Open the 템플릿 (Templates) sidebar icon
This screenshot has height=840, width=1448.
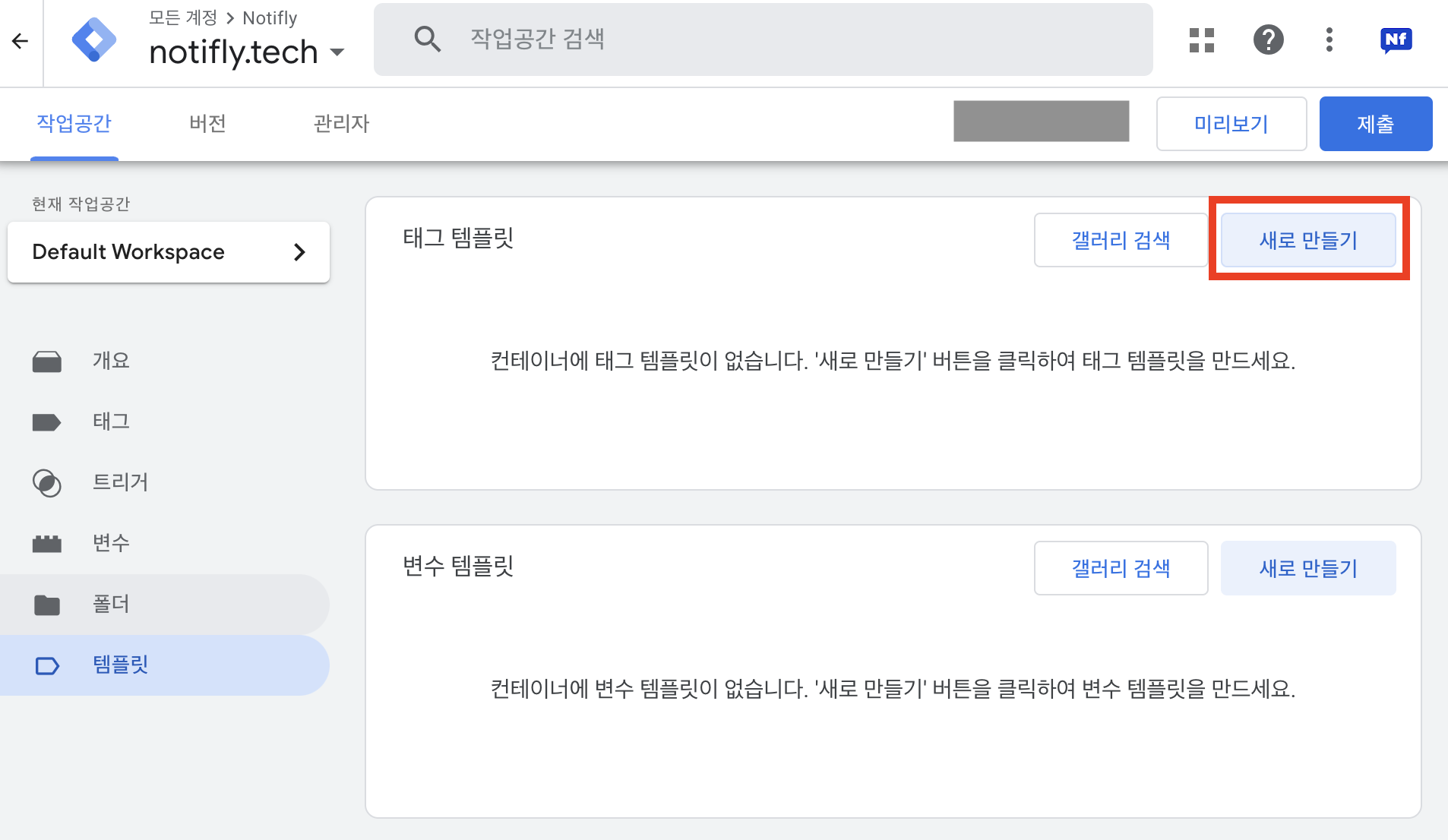[47, 665]
